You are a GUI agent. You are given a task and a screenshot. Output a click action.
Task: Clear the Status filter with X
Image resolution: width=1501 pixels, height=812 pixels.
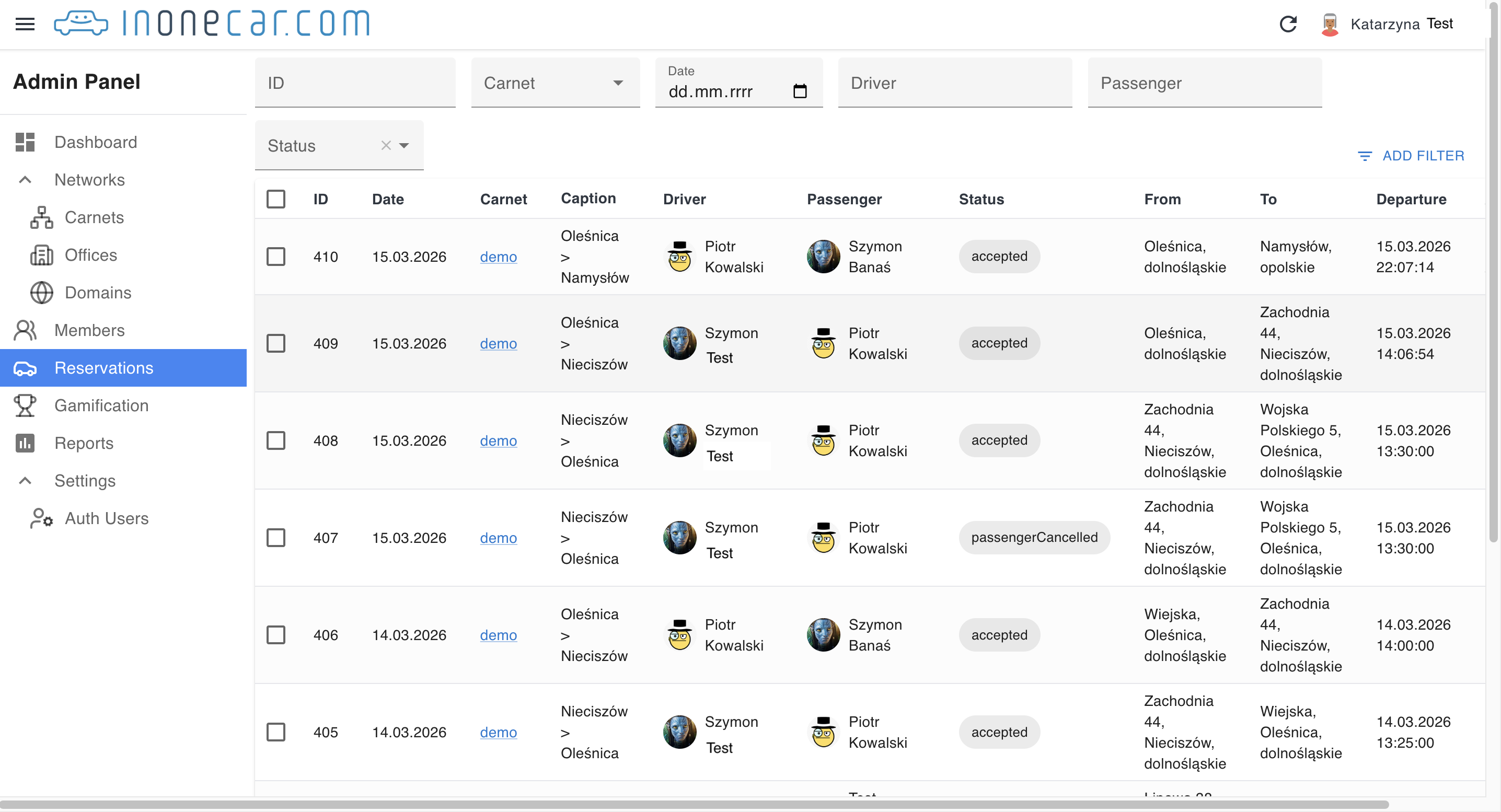pyautogui.click(x=386, y=146)
